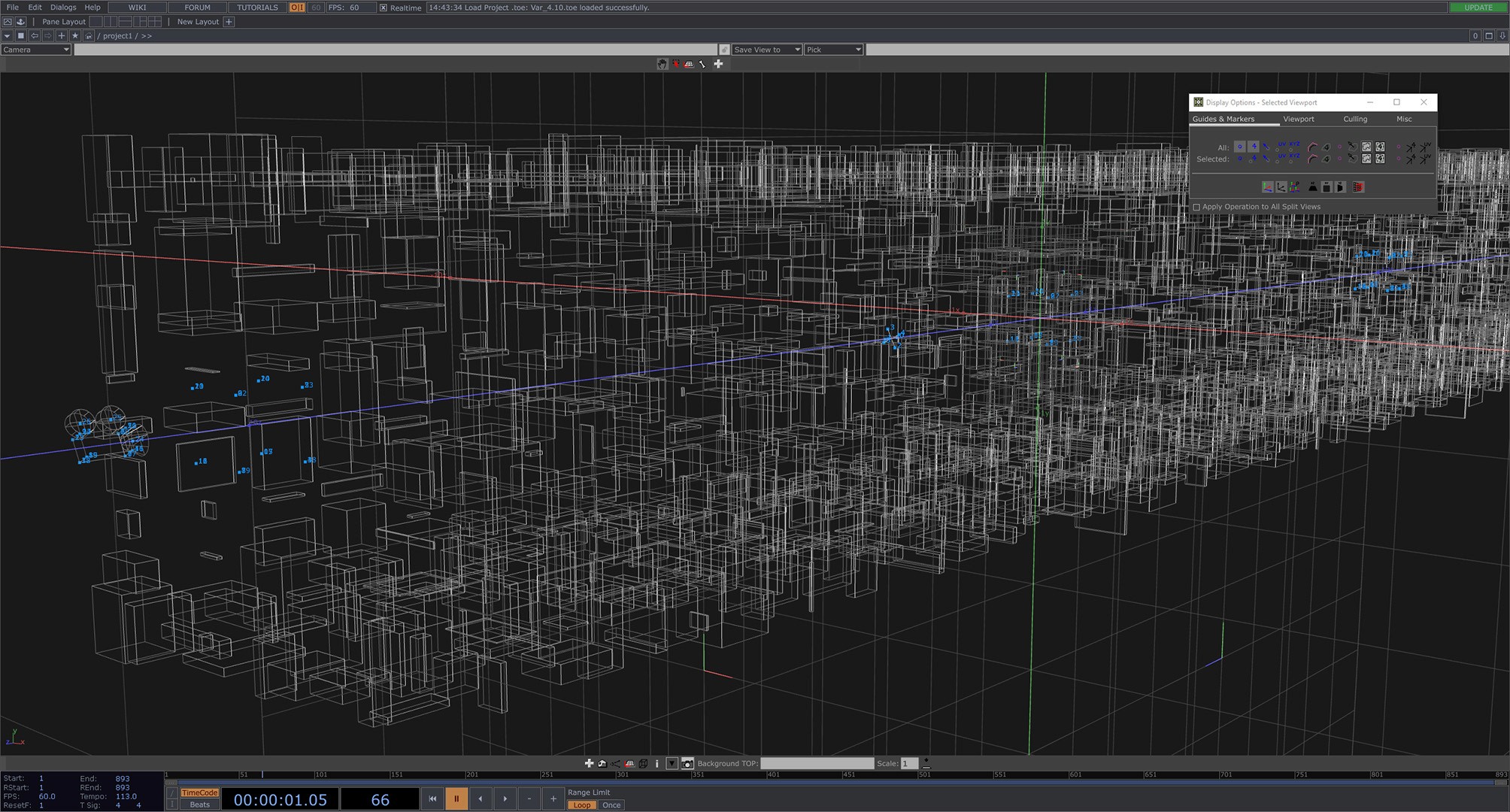The height and width of the screenshot is (812, 1510).
Task: Click the camera snapshot icon near Background TOP
Action: coord(687,763)
